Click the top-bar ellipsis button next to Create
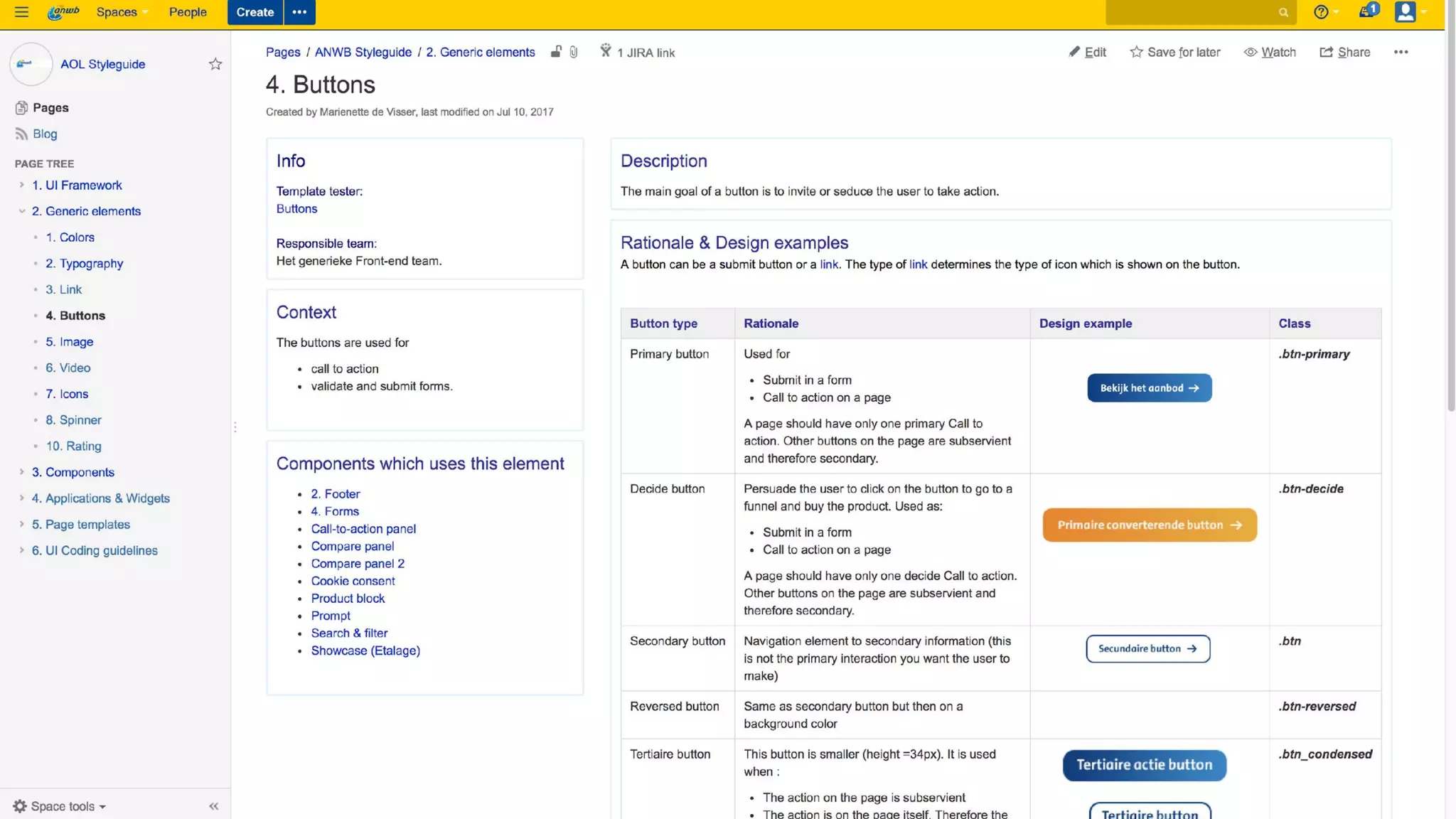 click(x=299, y=12)
